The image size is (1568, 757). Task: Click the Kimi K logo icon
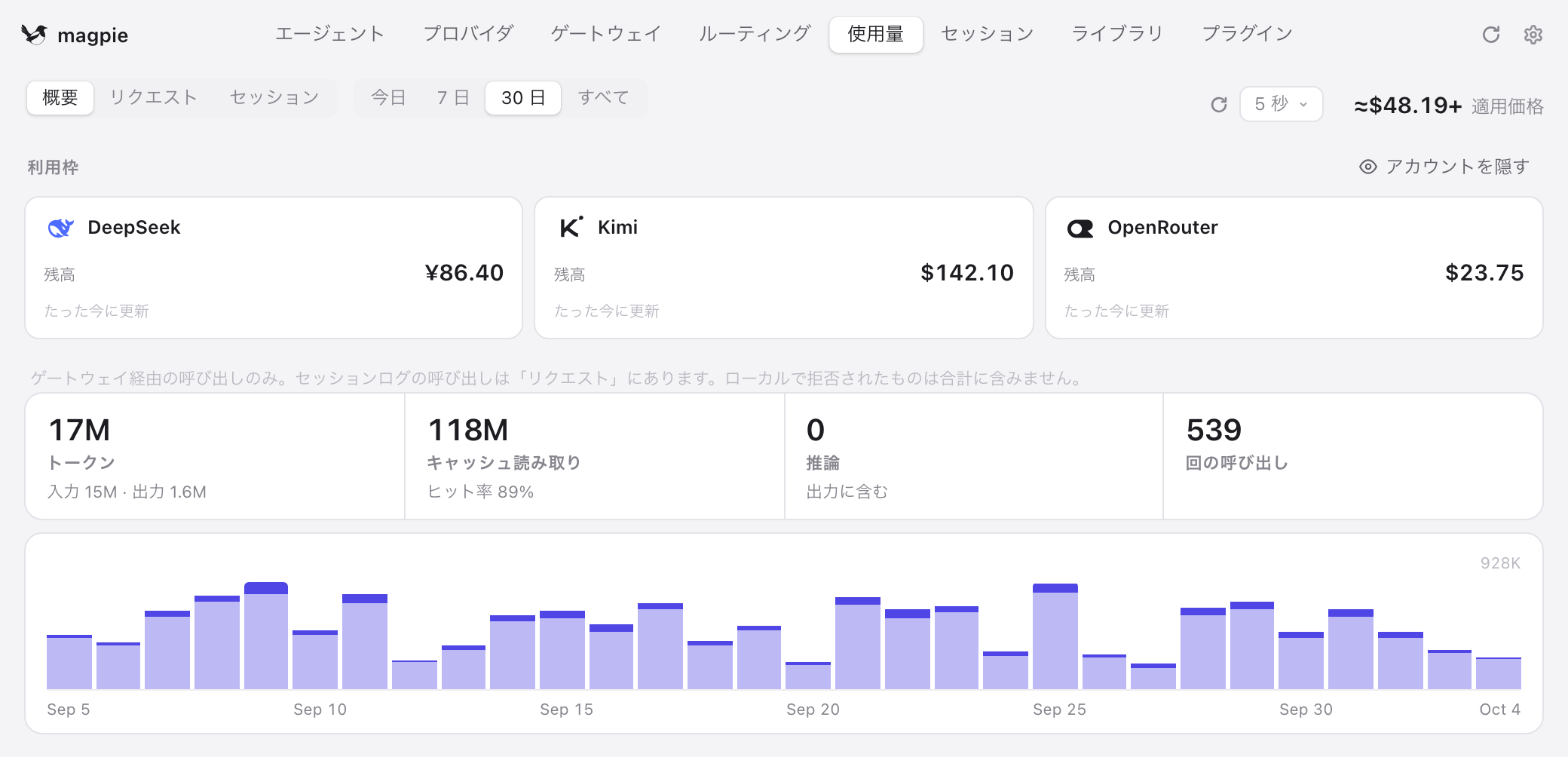click(571, 227)
